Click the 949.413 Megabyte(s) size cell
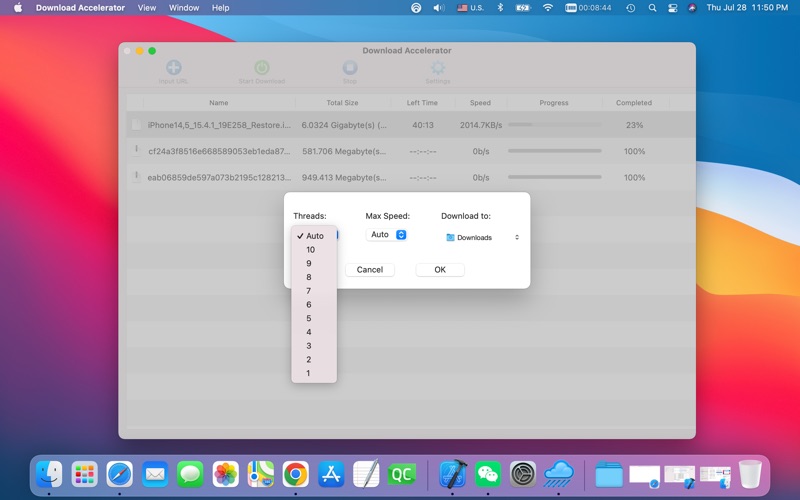This screenshot has height=500, width=800. [x=344, y=178]
